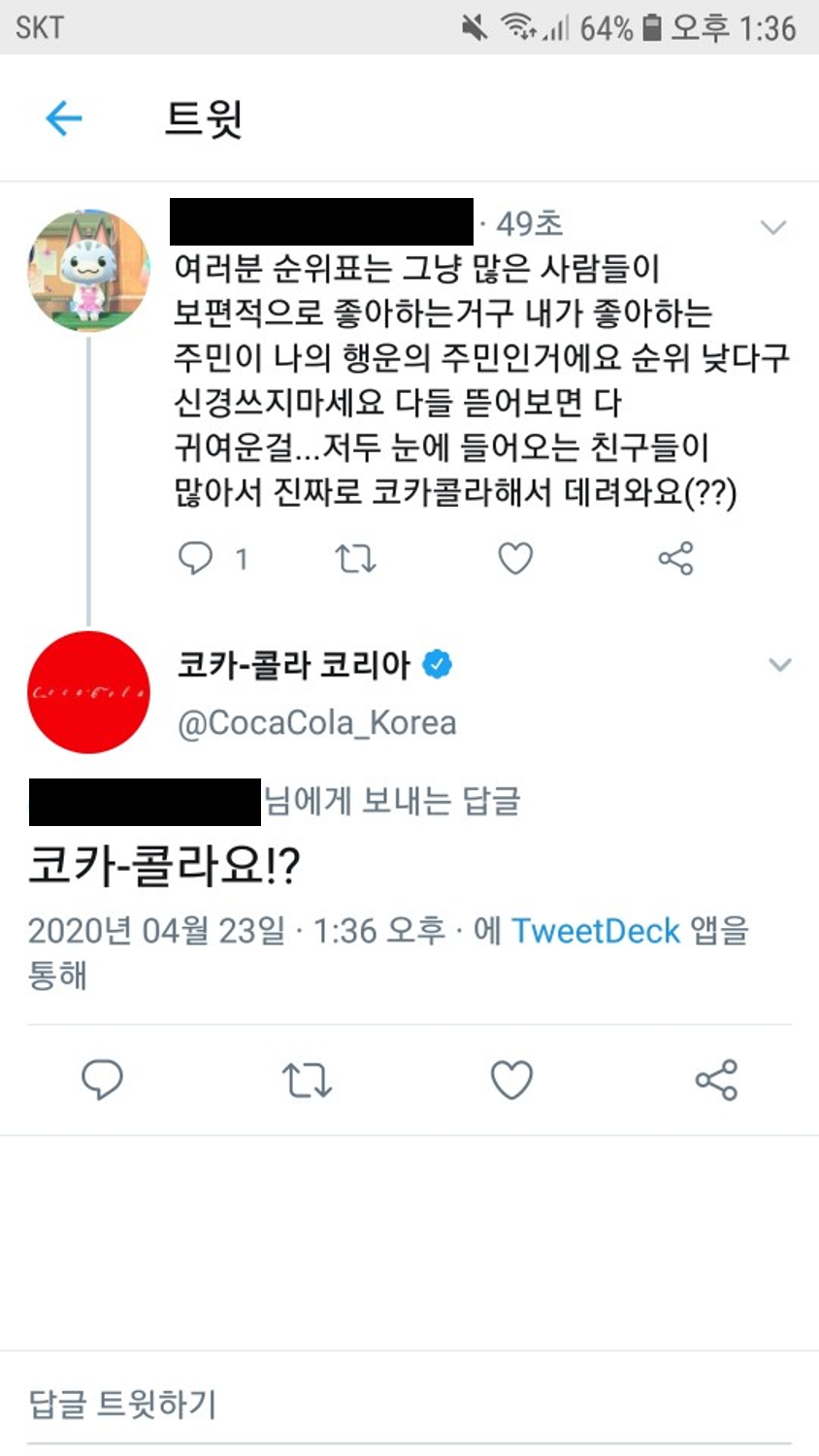The height and width of the screenshot is (1456, 819).
Task: Reply to the Coca-Cola Korea tweet
Action: pyautogui.click(x=102, y=1079)
